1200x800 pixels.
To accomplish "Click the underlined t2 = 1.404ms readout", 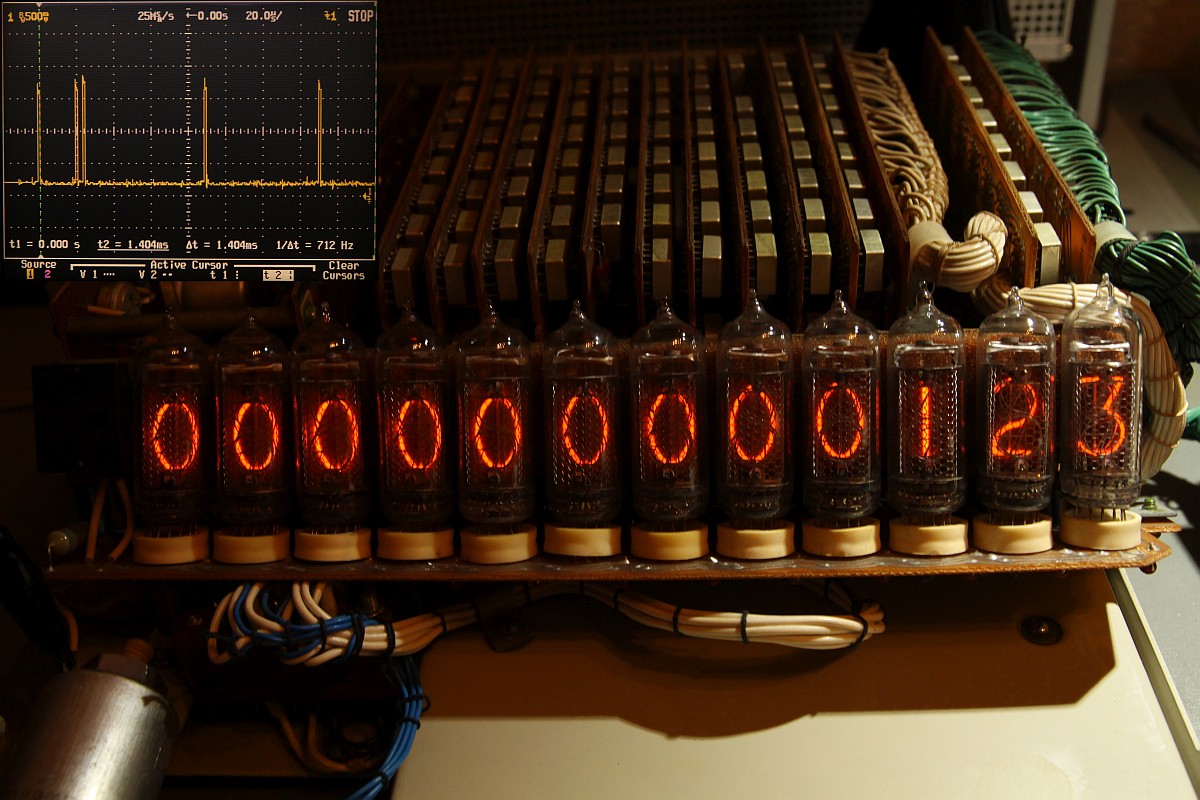I will click(x=133, y=245).
